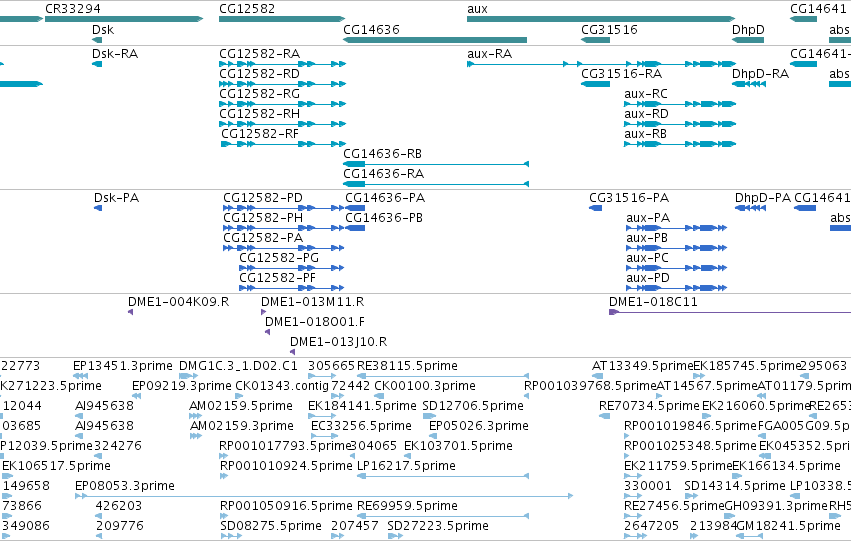Image resolution: width=851 pixels, height=541 pixels.
Task: Choose transcript CG12582-RH
Action: (259, 114)
